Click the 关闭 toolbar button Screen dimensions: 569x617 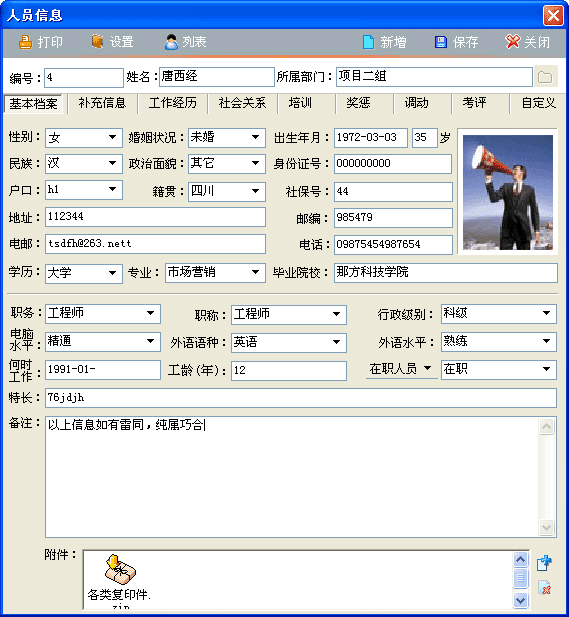[528, 42]
